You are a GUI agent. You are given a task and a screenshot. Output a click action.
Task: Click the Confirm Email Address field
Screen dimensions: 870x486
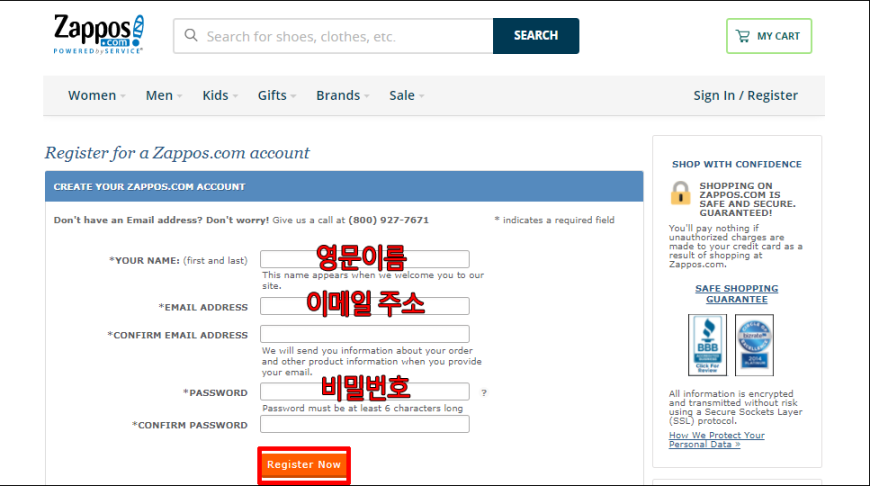pos(365,334)
